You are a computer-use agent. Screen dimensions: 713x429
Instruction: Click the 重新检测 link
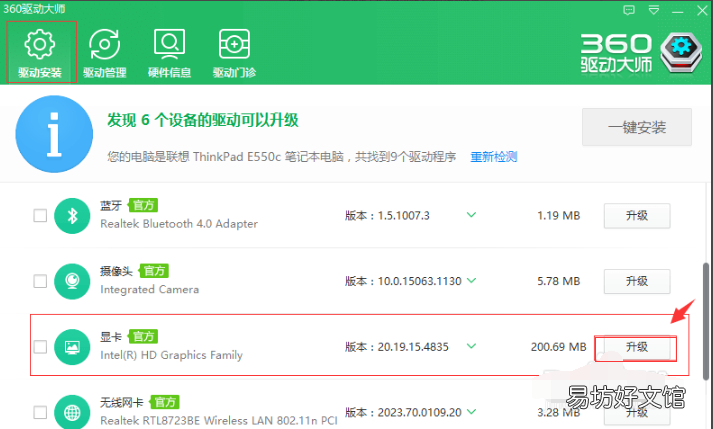coord(493,157)
